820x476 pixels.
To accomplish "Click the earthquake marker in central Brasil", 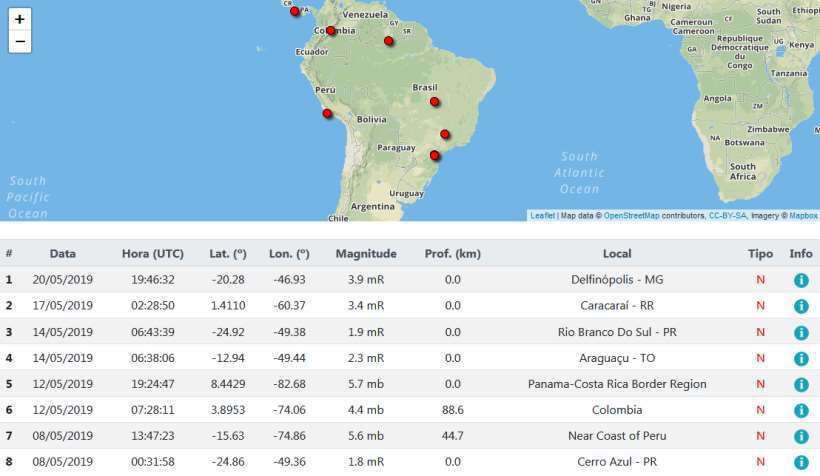I will 434,101.
